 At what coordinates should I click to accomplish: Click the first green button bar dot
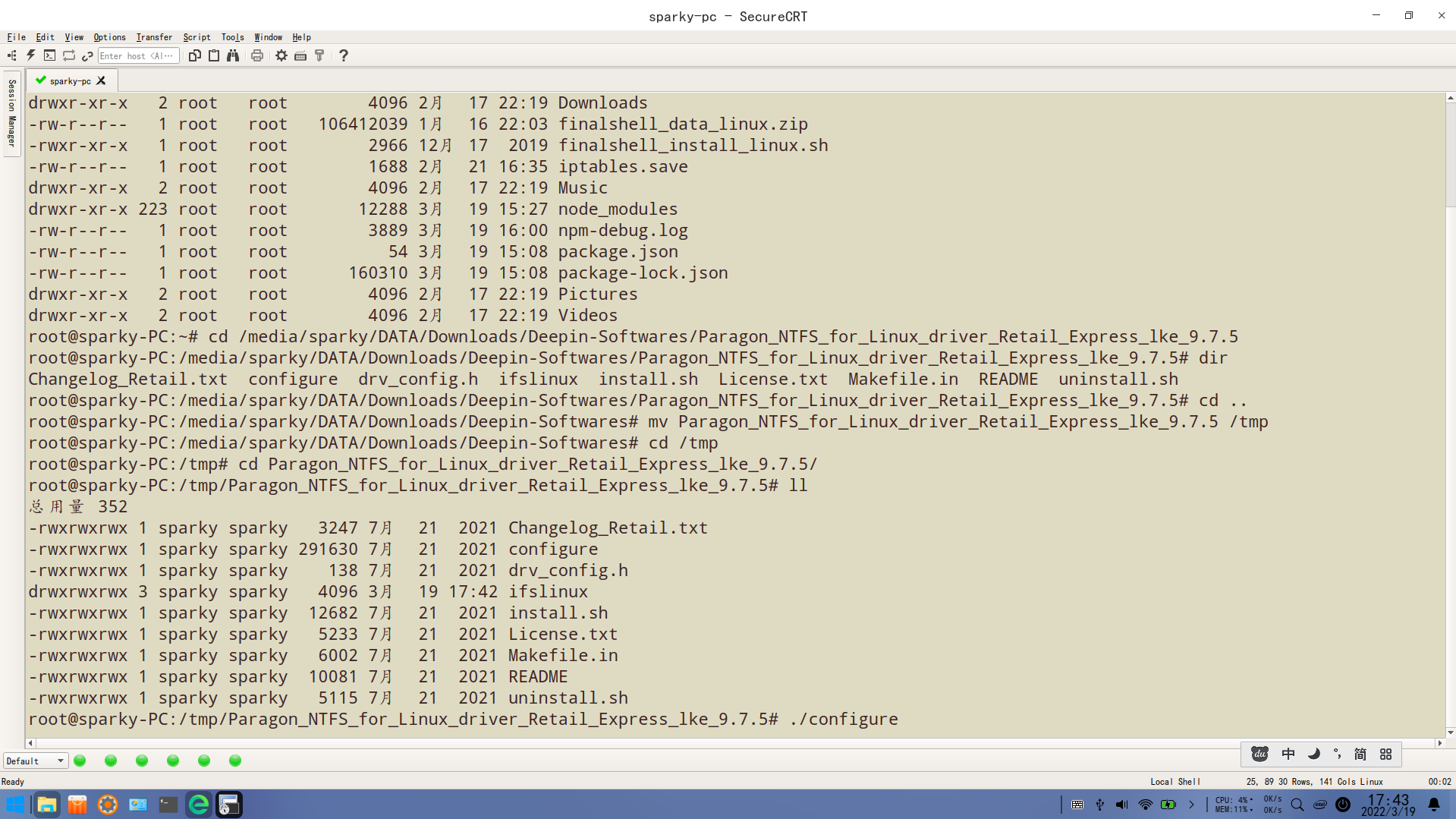pos(80,761)
